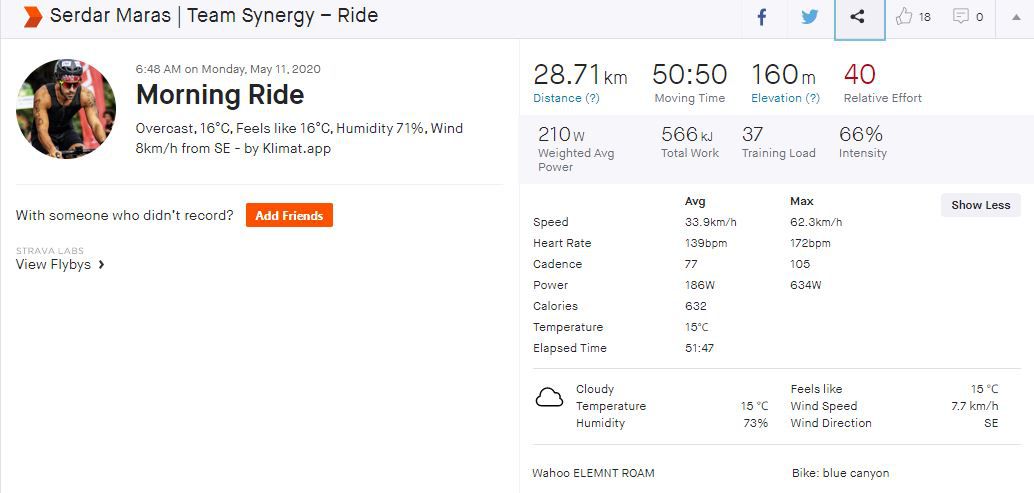Click the Morning Ride title

[220, 95]
